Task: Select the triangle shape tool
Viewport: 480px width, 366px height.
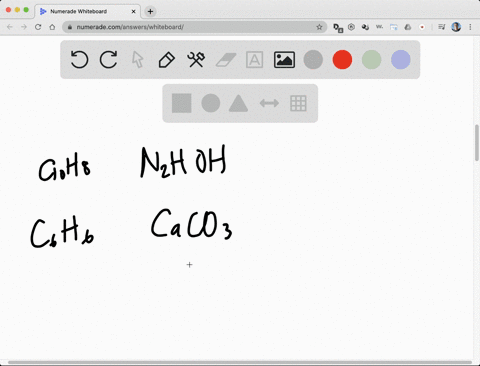Action: [x=238, y=103]
